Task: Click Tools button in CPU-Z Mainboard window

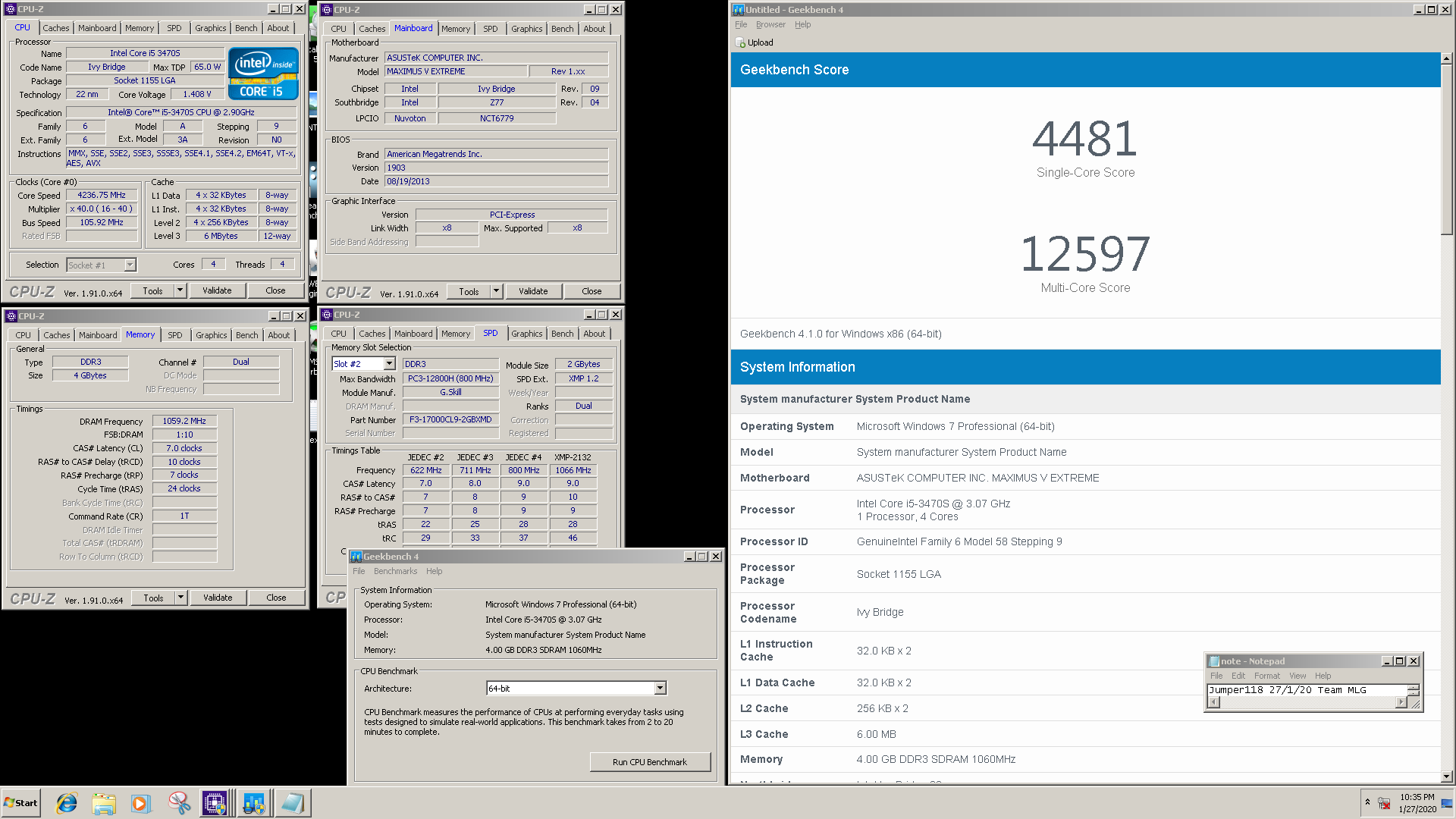Action: point(469,291)
